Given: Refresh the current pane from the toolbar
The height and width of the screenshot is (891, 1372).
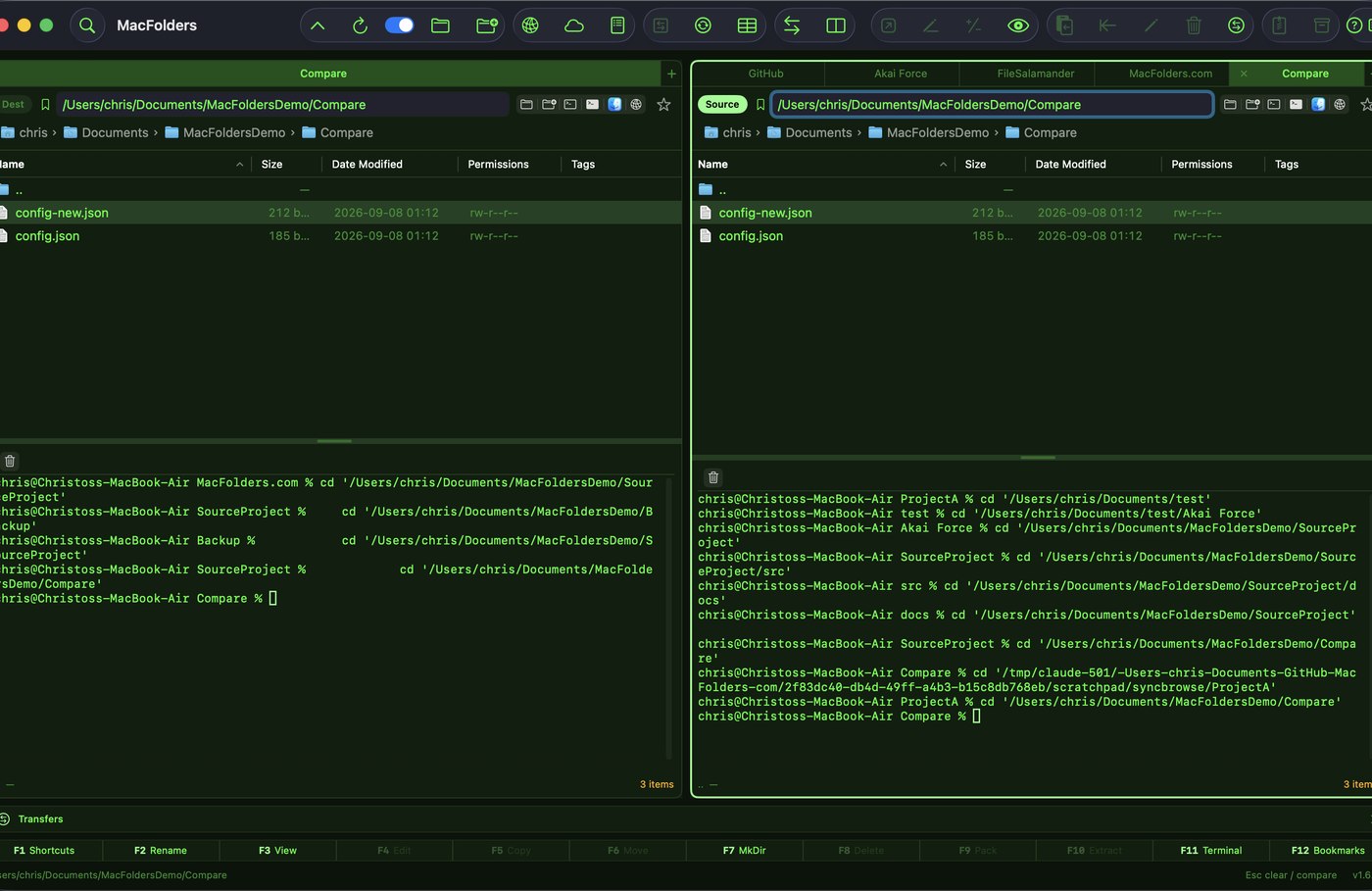Looking at the screenshot, I should click(x=360, y=25).
